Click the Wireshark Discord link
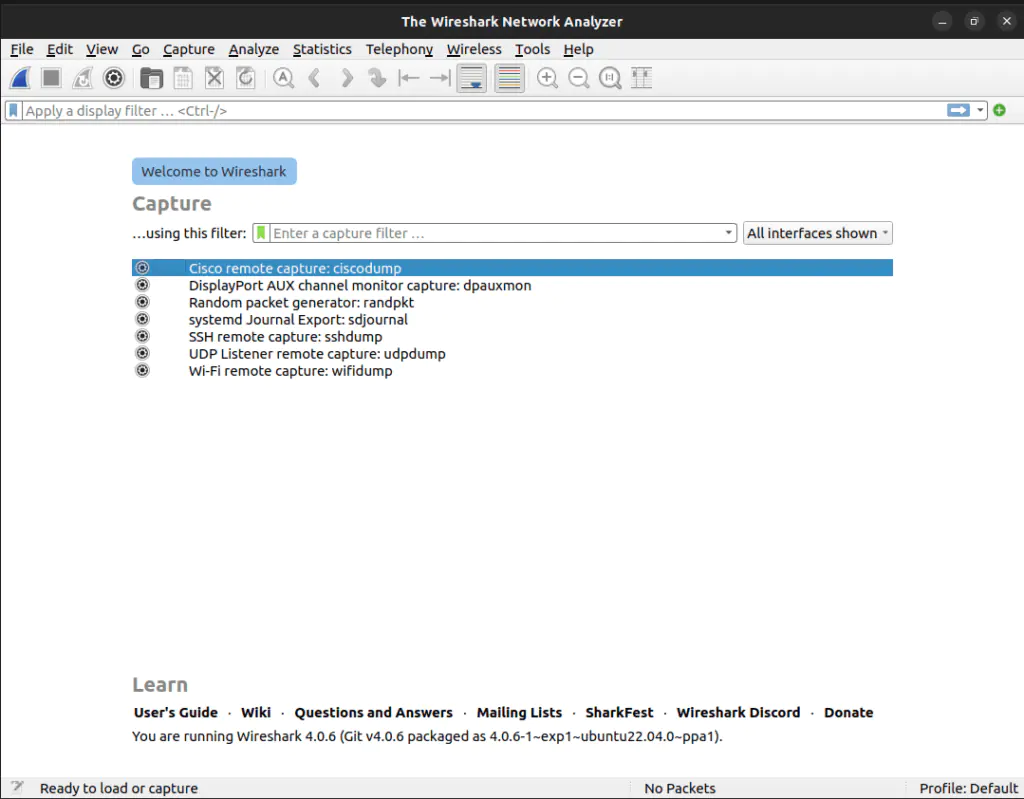Image resolution: width=1024 pixels, height=799 pixels. (x=738, y=713)
